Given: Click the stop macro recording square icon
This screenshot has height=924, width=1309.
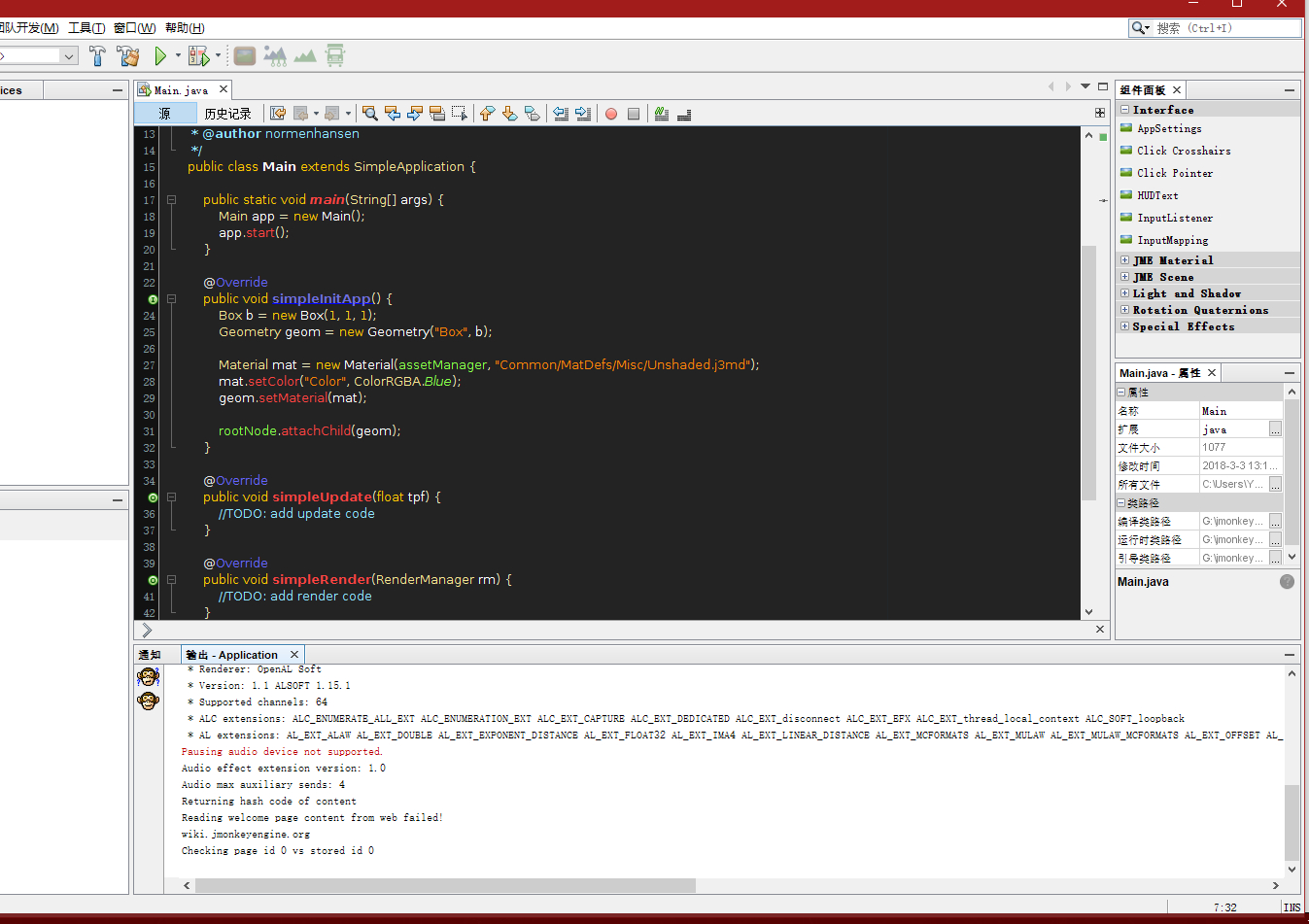Looking at the screenshot, I should 634,114.
